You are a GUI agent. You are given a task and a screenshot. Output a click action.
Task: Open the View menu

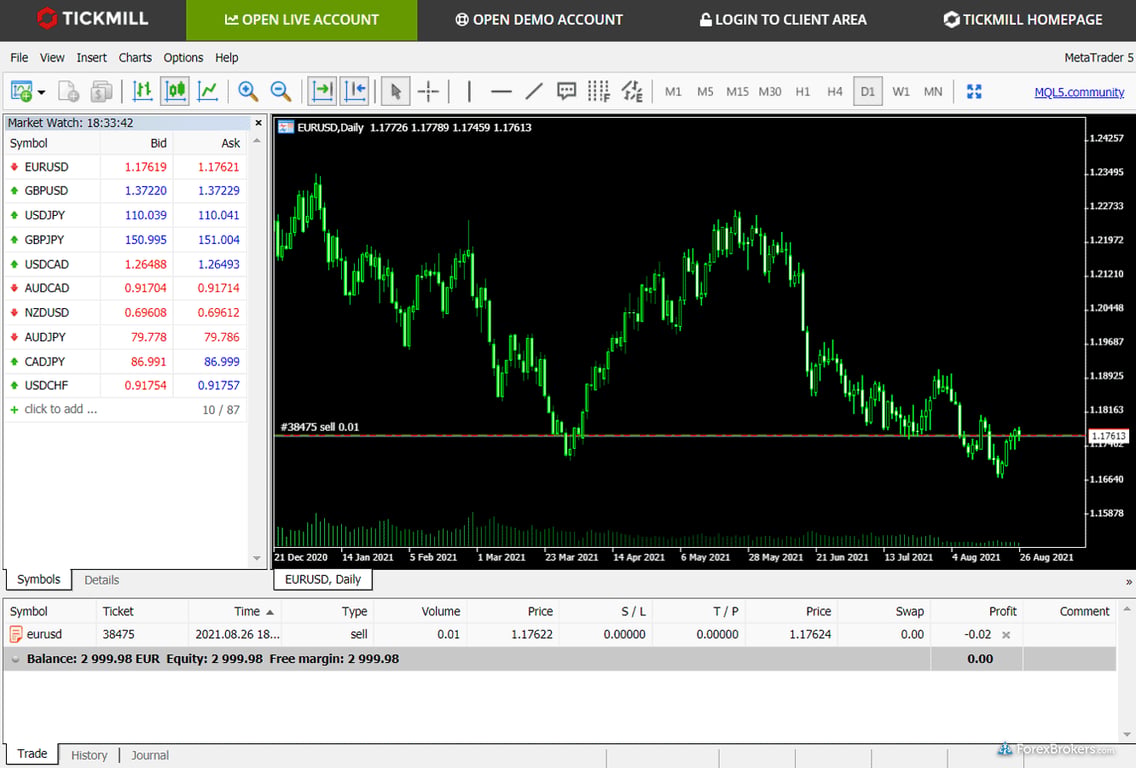tap(52, 57)
